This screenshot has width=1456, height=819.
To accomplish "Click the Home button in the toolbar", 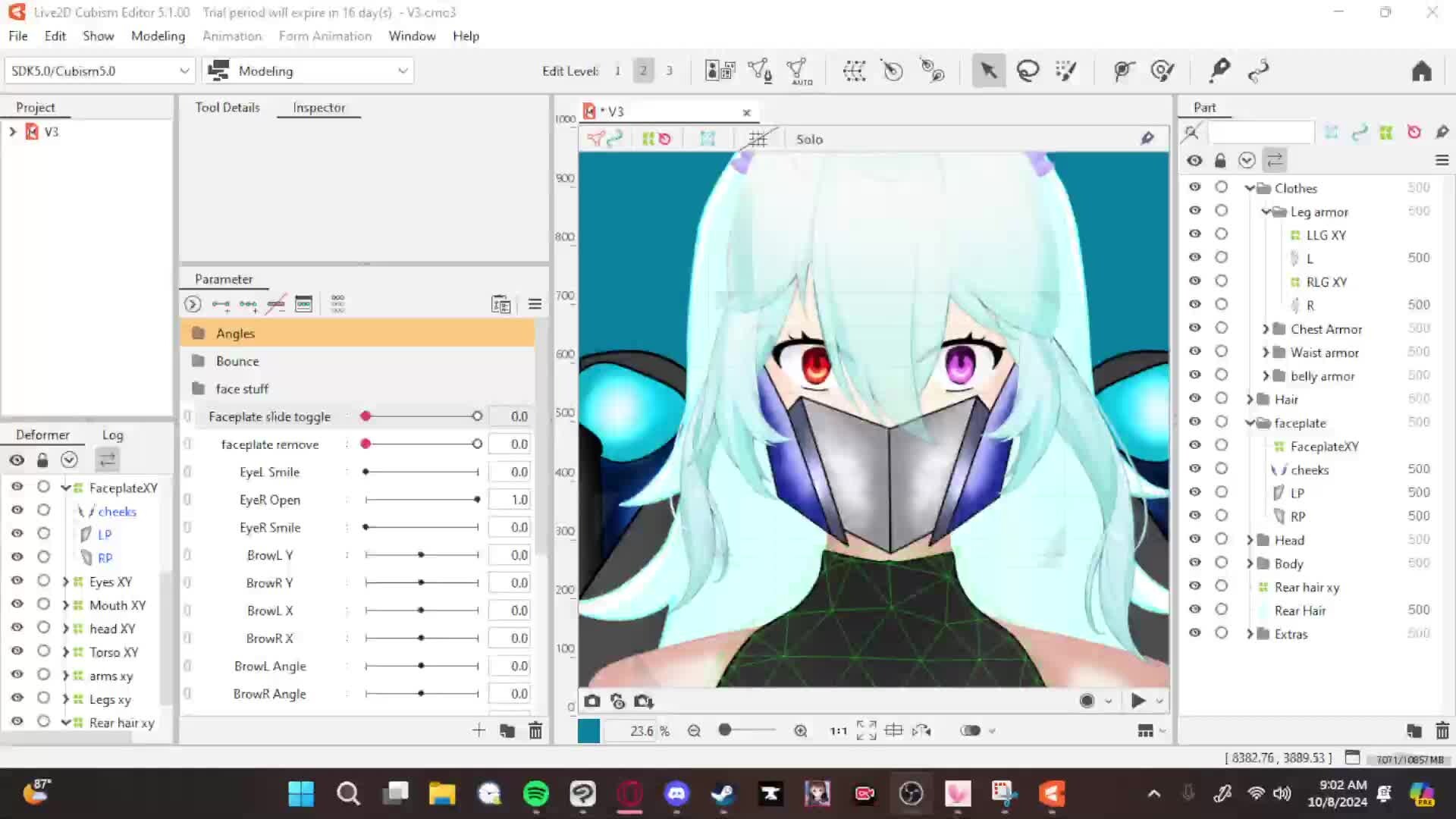I will [1421, 70].
